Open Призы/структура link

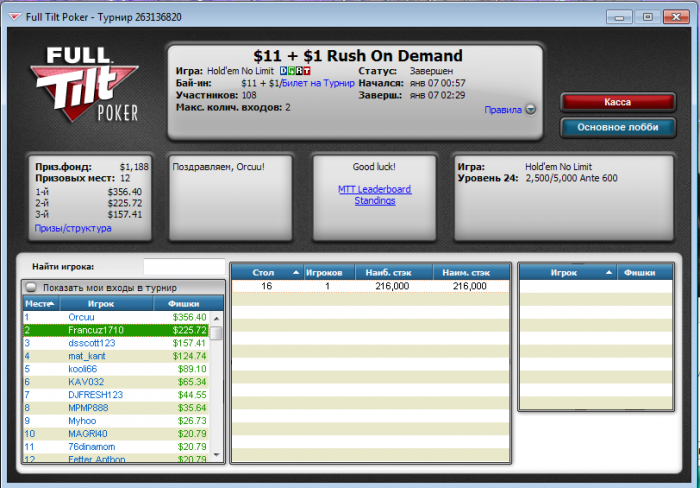[x=73, y=228]
